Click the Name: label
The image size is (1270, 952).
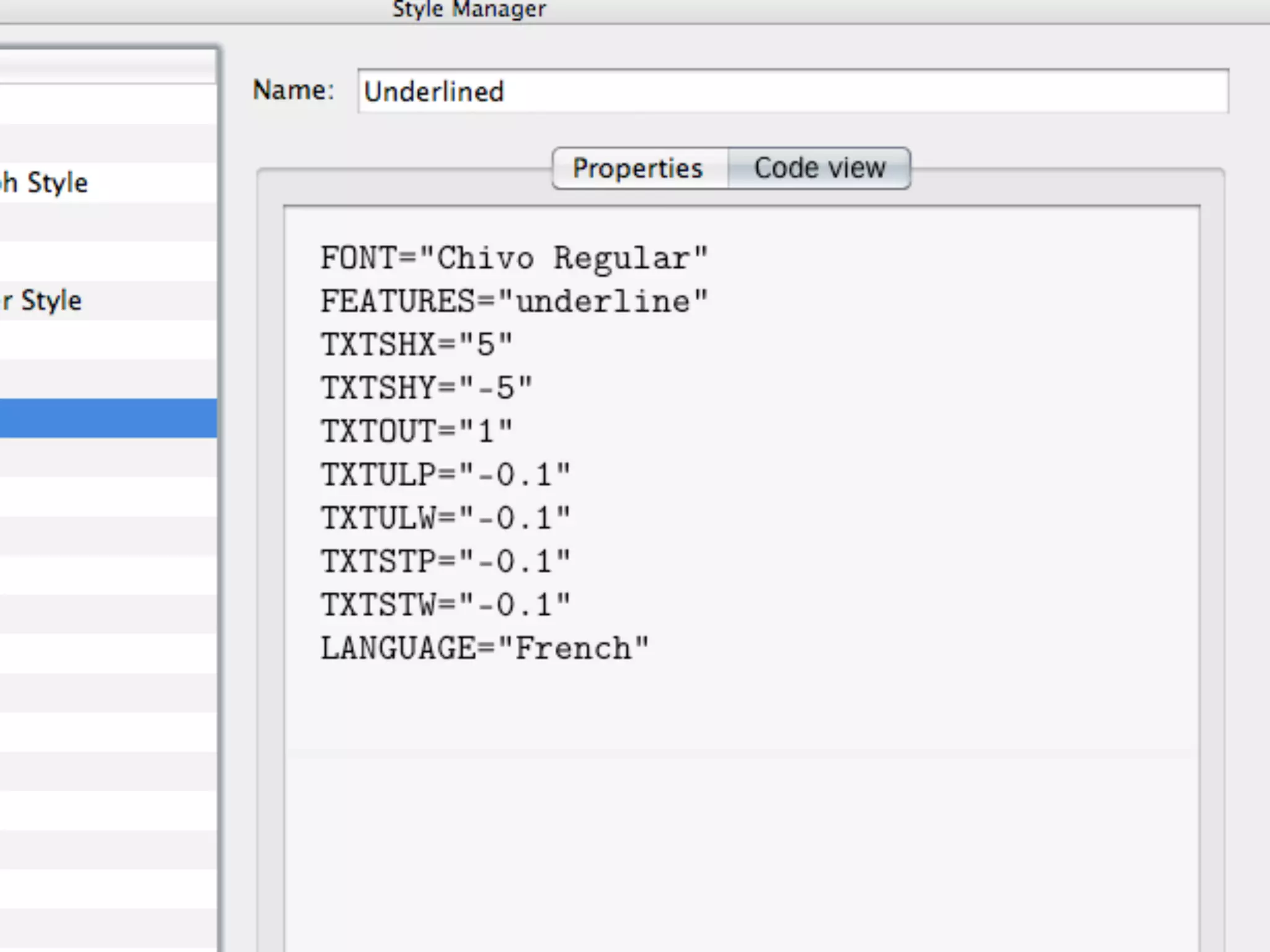pyautogui.click(x=293, y=90)
